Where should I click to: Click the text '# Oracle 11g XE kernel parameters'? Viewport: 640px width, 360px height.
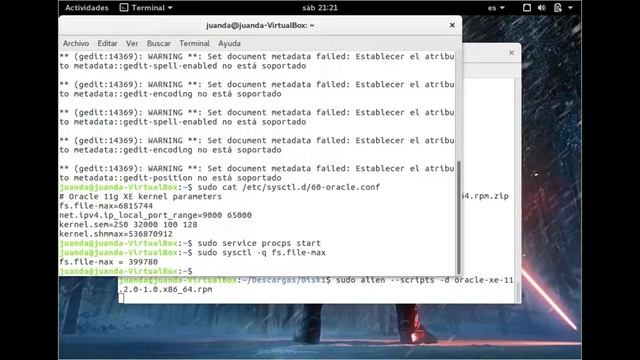pyautogui.click(x=140, y=196)
